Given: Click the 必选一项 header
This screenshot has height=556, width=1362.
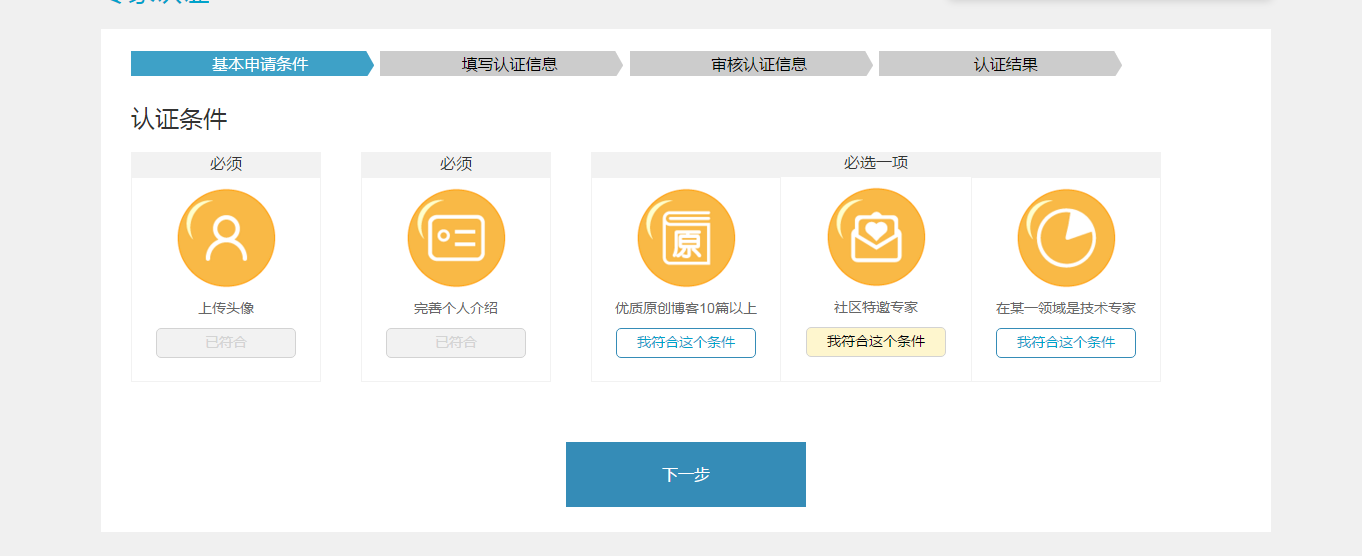Looking at the screenshot, I should pyautogui.click(x=876, y=163).
